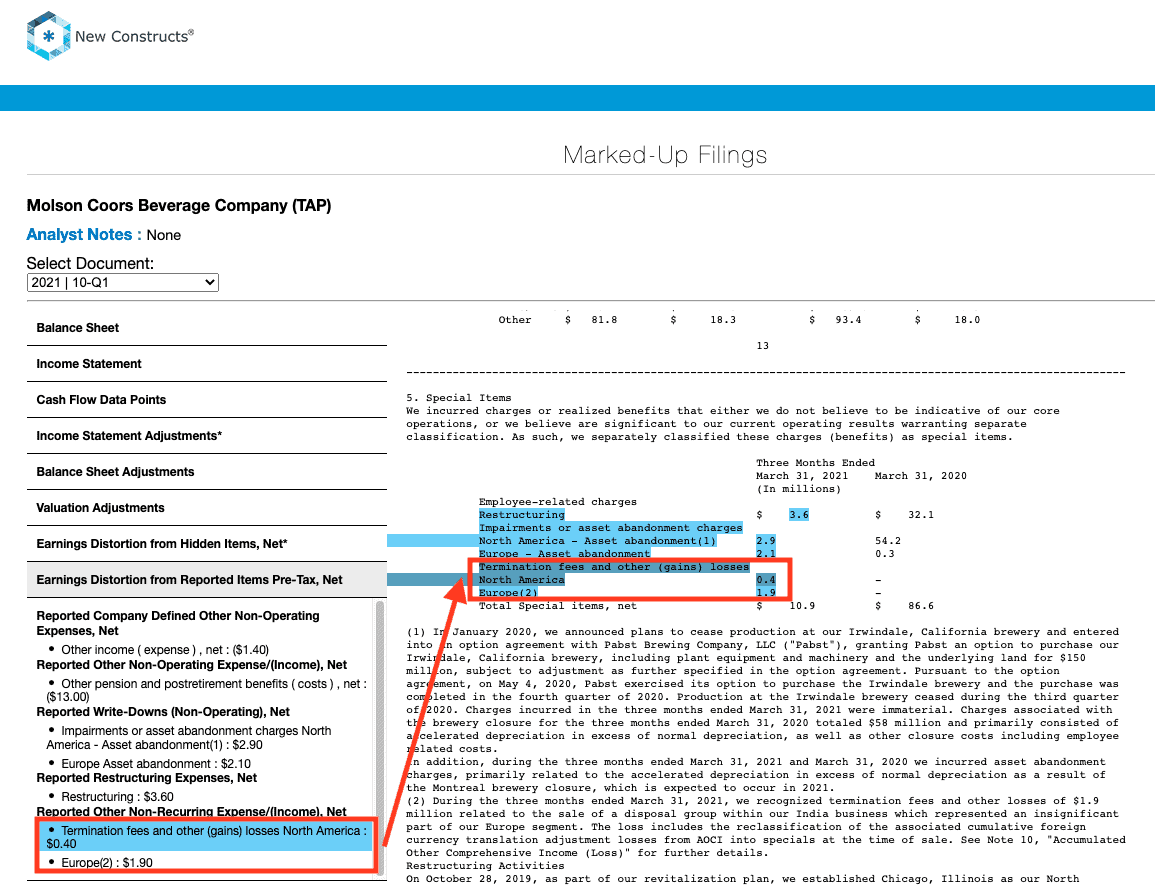Click highlighted value 0.4 in filing

[x=765, y=580]
